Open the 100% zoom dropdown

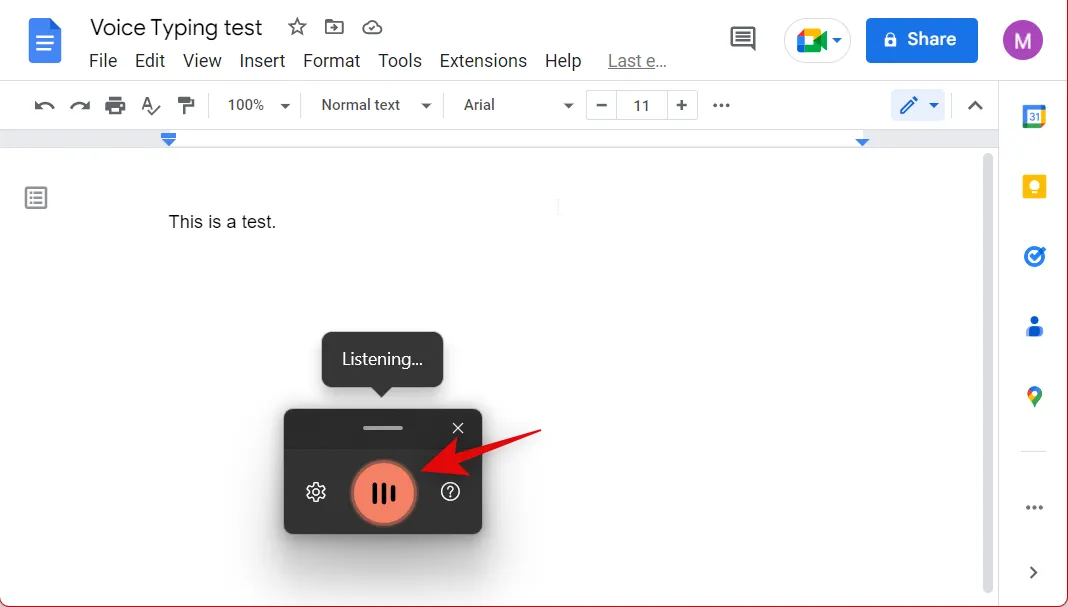point(258,105)
